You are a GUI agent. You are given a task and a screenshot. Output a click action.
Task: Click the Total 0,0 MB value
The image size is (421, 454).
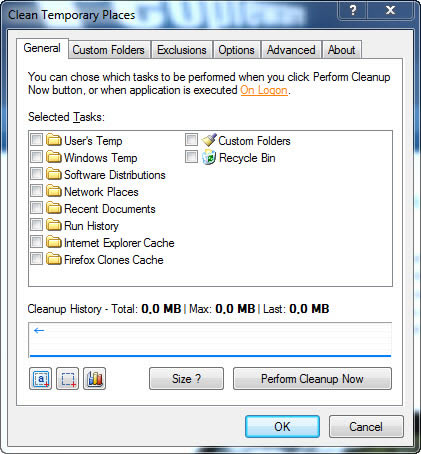[x=161, y=309]
